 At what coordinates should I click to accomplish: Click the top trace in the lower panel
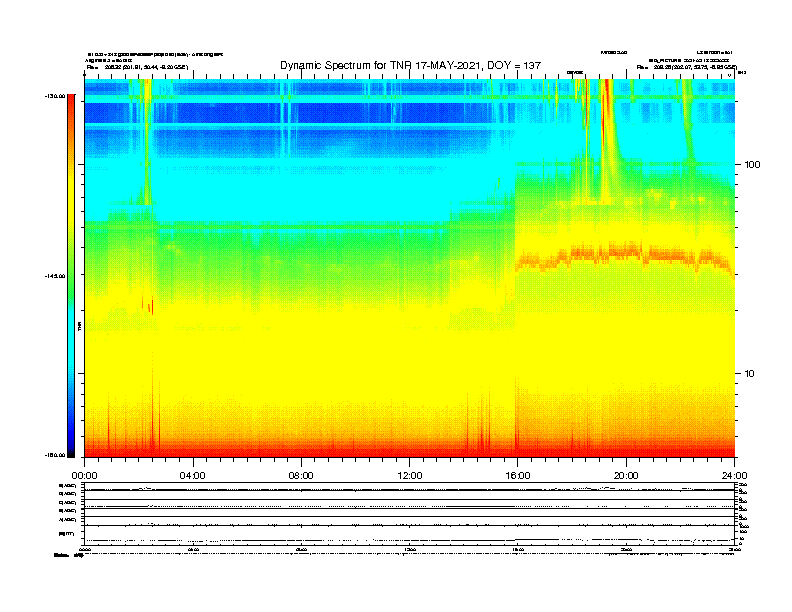tap(409, 489)
